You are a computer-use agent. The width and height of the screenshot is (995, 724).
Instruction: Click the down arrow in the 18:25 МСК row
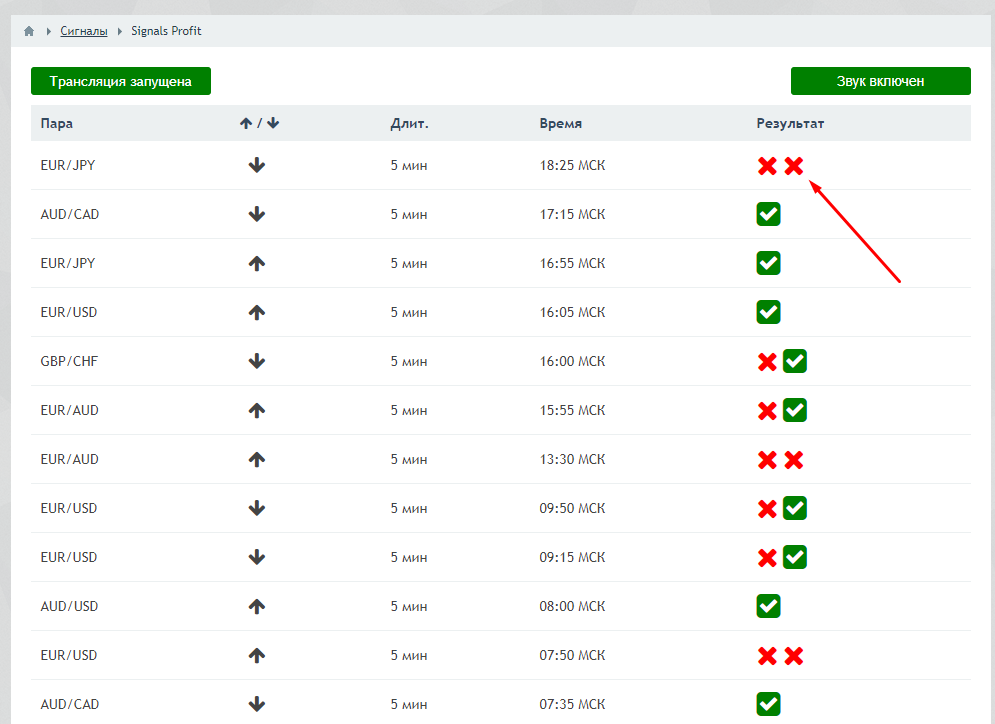[256, 166]
